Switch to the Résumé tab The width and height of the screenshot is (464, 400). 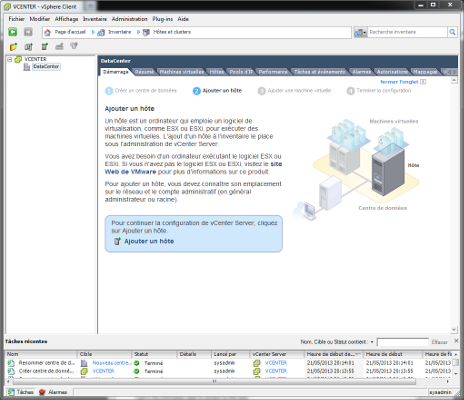tap(144, 72)
